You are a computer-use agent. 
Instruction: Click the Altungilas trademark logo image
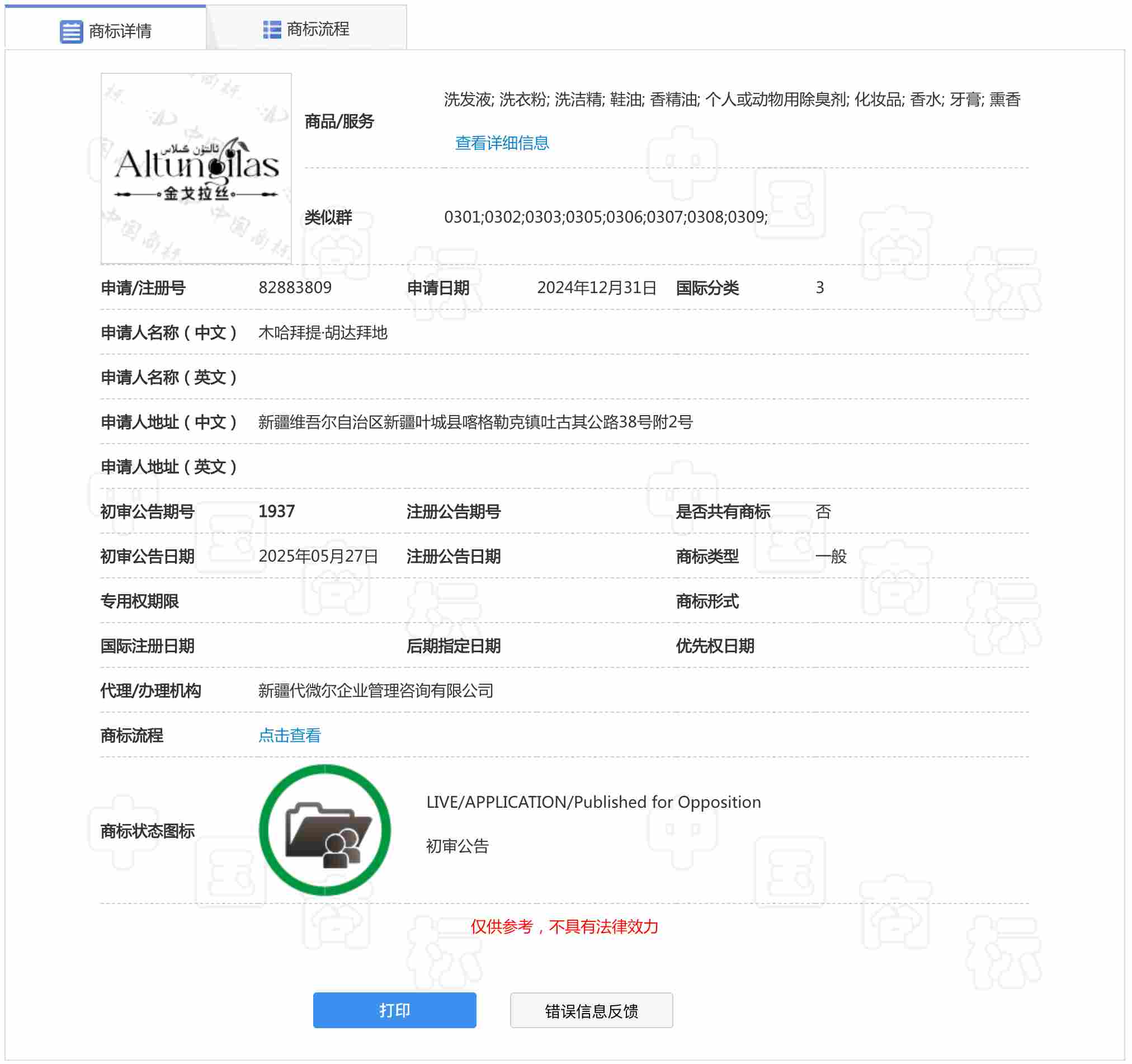(196, 168)
